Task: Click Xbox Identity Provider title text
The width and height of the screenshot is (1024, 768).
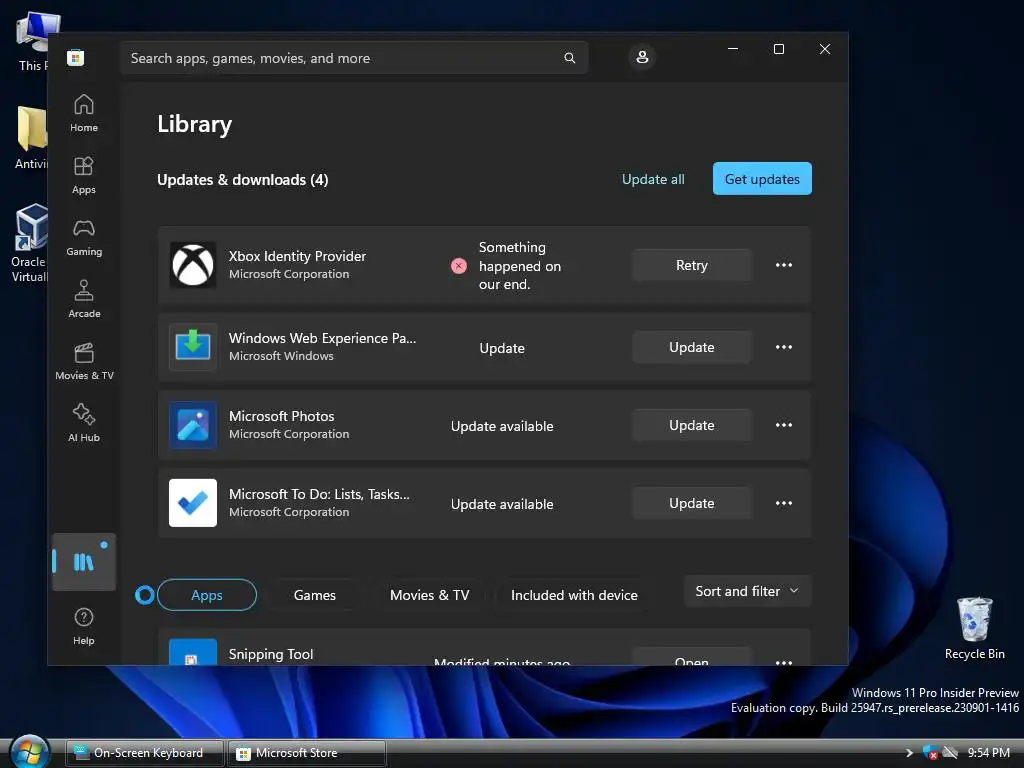Action: (x=297, y=256)
